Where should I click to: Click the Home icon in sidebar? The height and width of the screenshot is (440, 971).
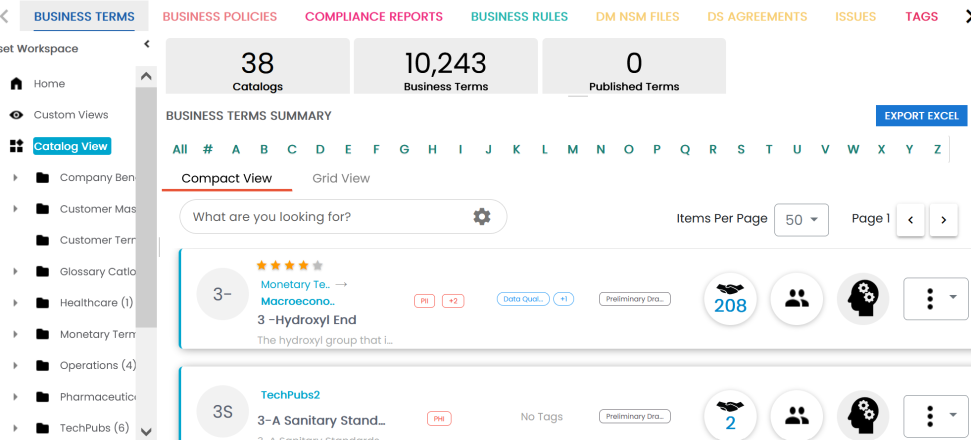(16, 84)
